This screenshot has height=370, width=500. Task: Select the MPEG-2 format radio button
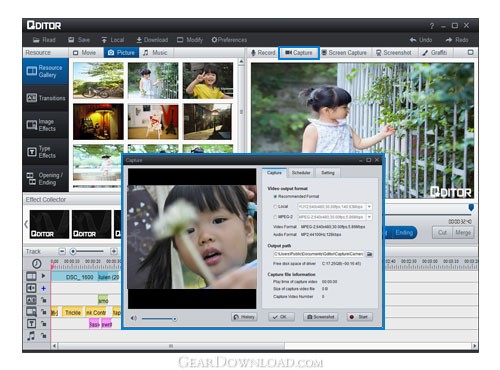275,217
